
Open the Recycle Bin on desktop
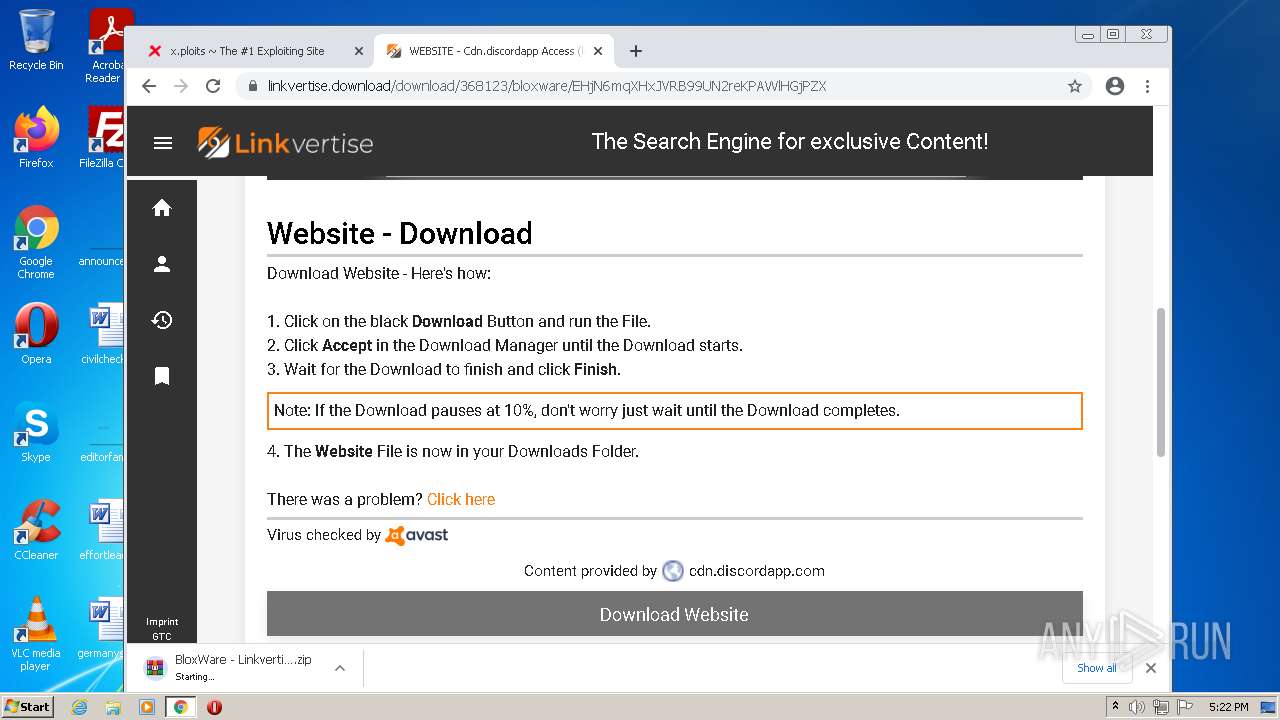pyautogui.click(x=36, y=40)
